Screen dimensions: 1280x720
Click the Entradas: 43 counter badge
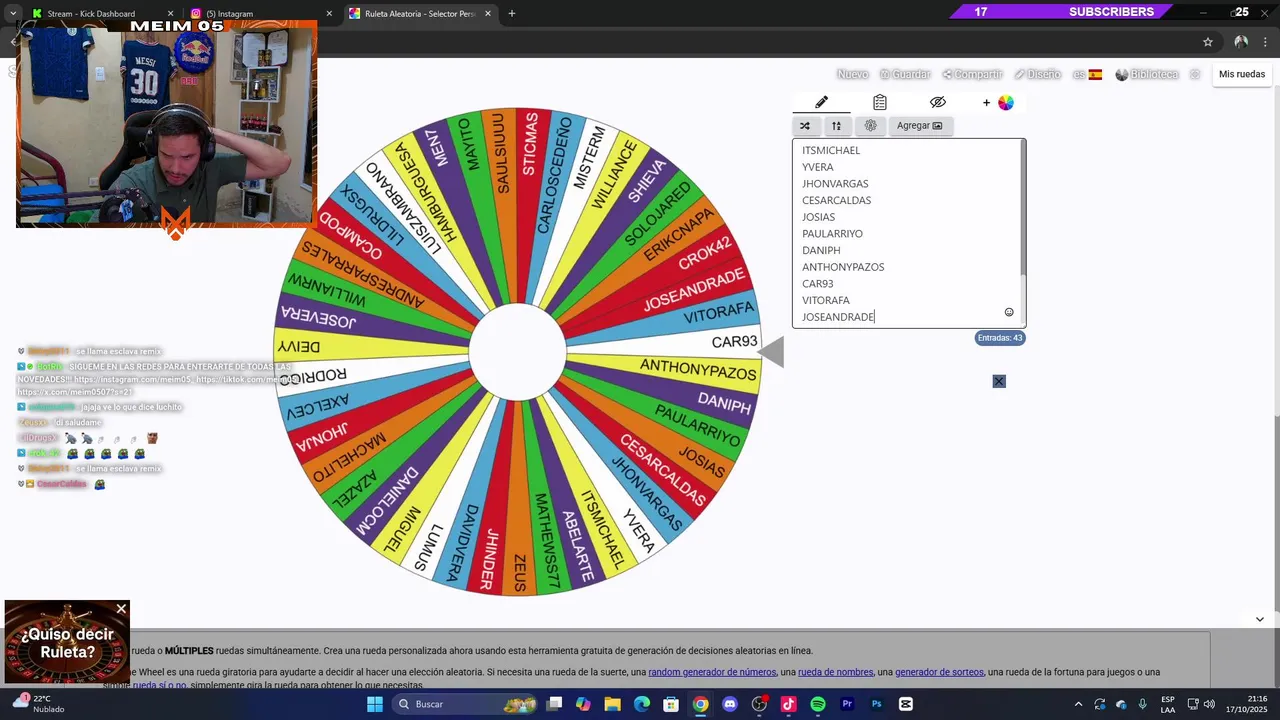(x=1000, y=338)
